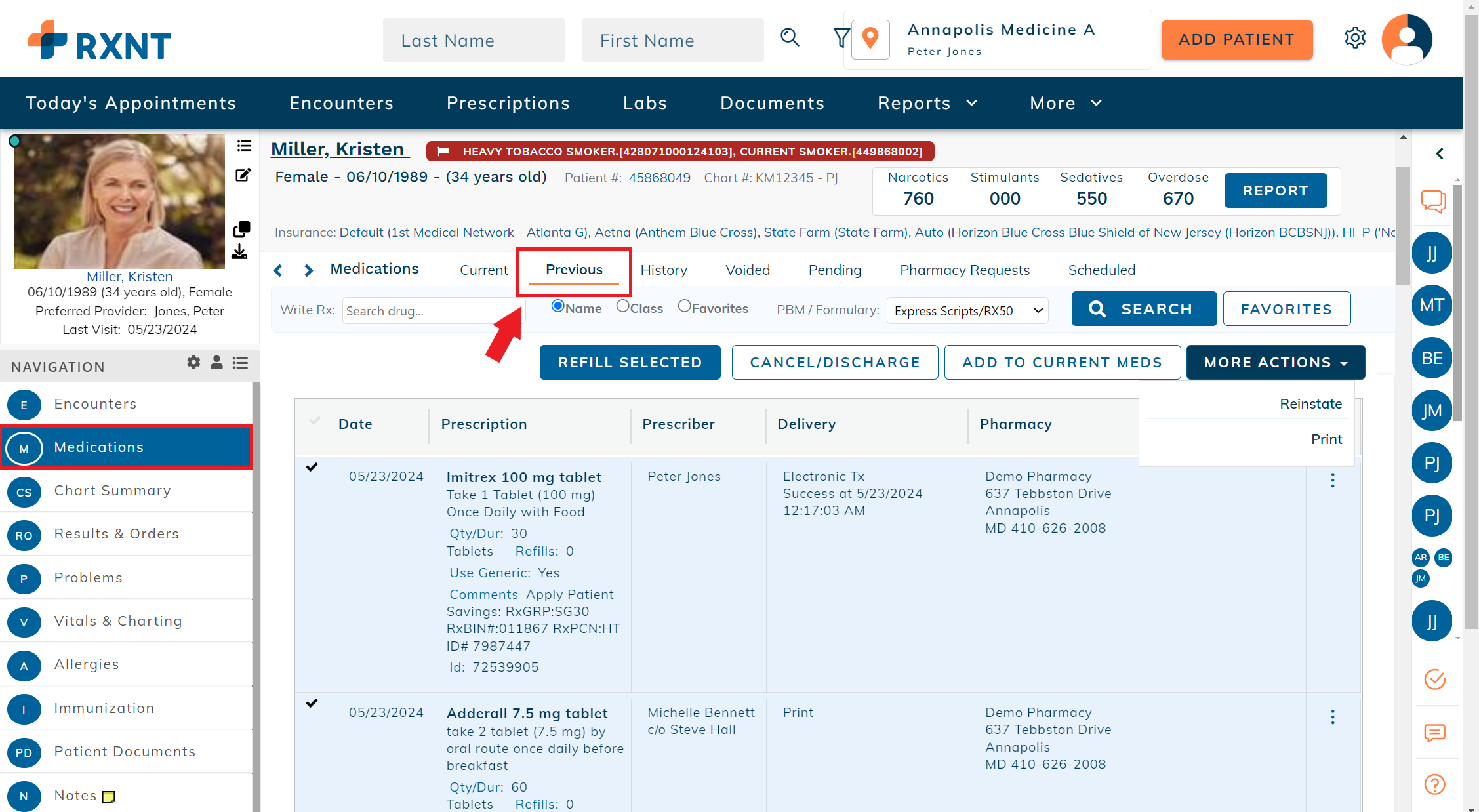
Task: Toggle the select-all checkmark in table header
Action: [315, 420]
